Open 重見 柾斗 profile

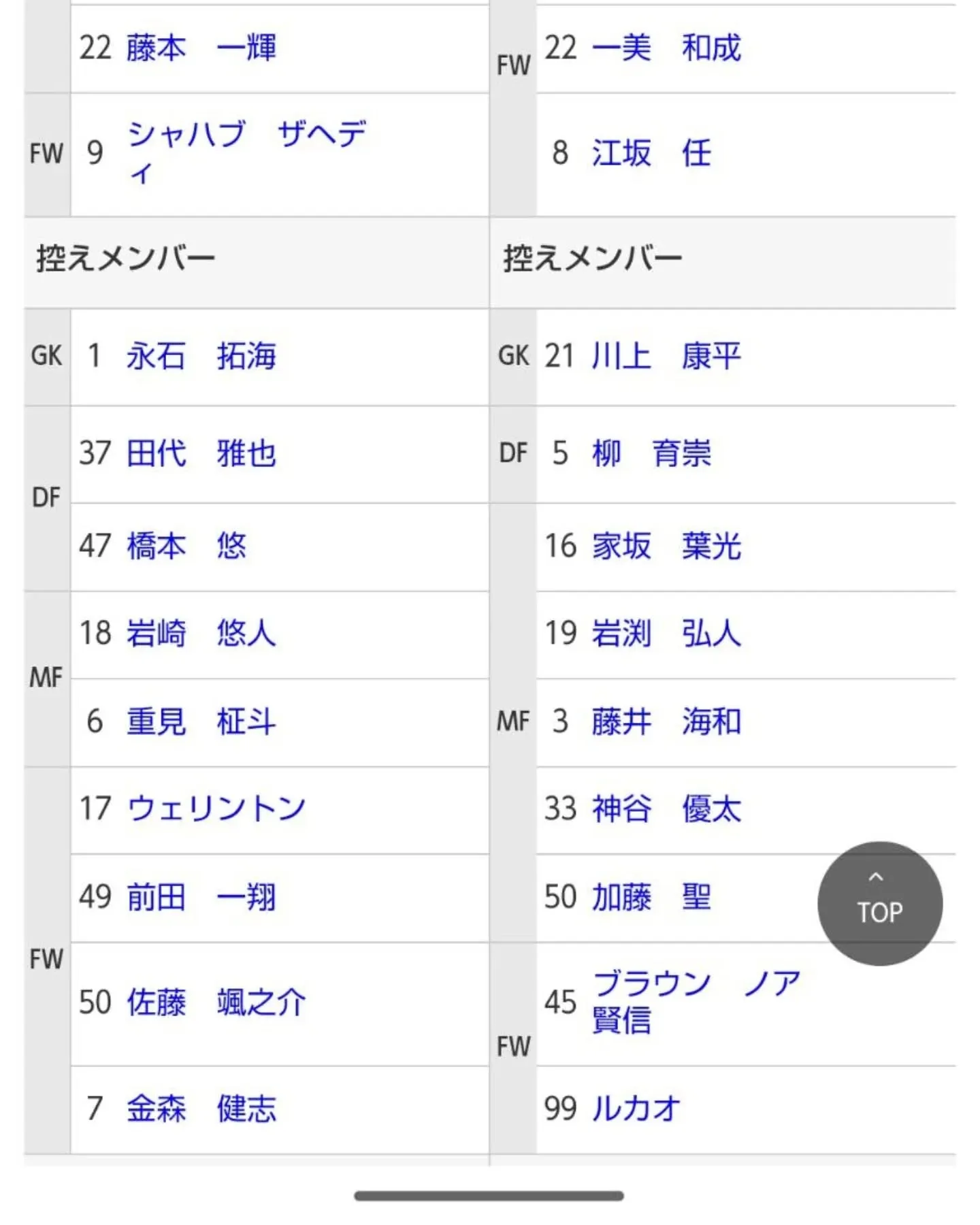201,721
